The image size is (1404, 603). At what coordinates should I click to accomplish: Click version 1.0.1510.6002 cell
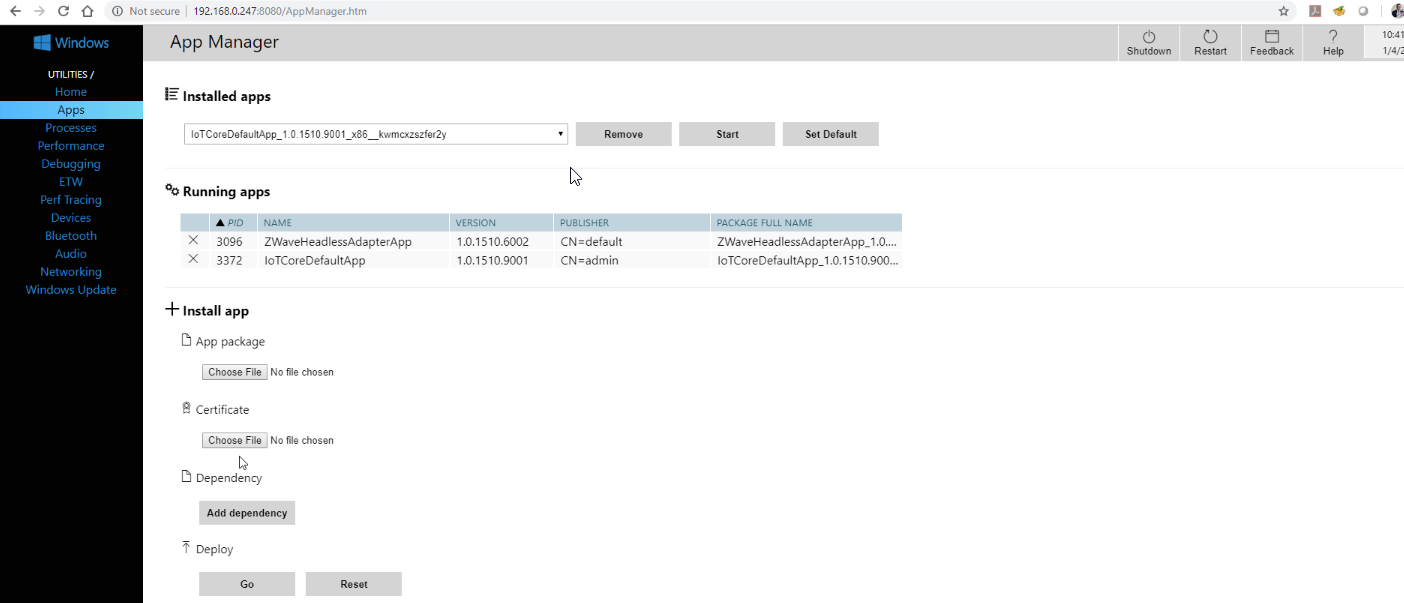pos(501,241)
